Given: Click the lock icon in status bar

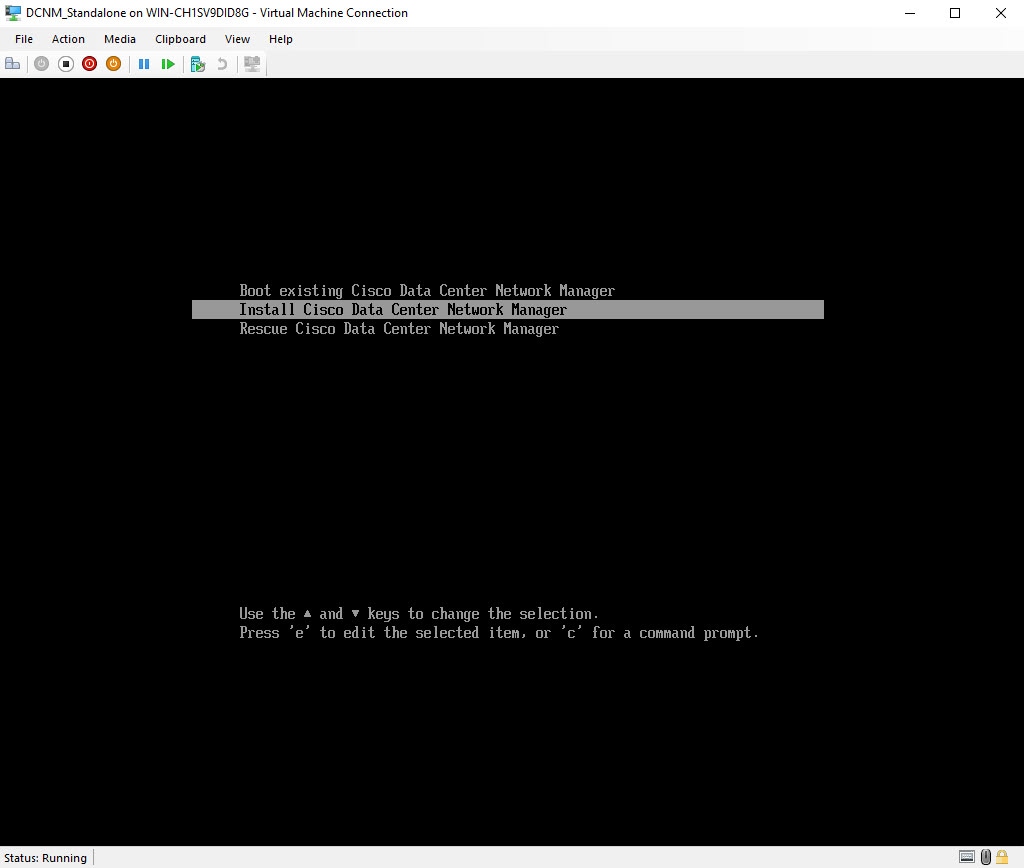Looking at the screenshot, I should coord(1002,857).
